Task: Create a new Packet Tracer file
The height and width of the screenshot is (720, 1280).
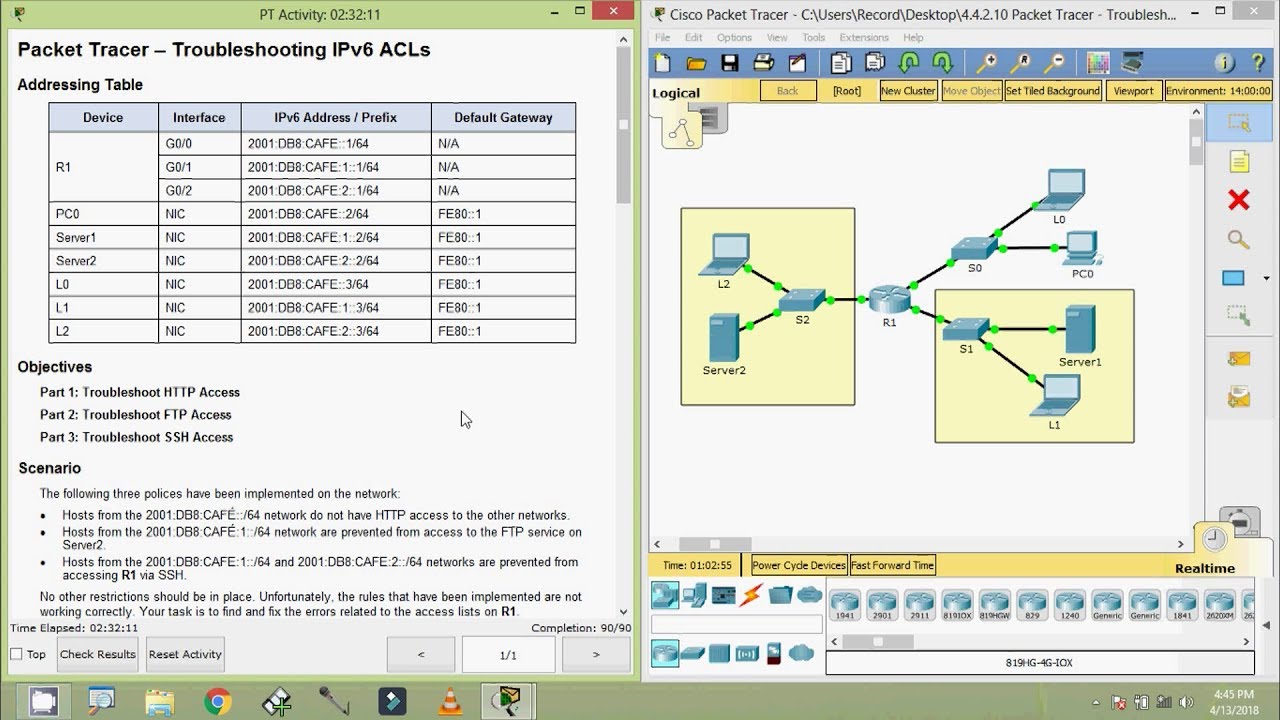Action: coord(663,63)
